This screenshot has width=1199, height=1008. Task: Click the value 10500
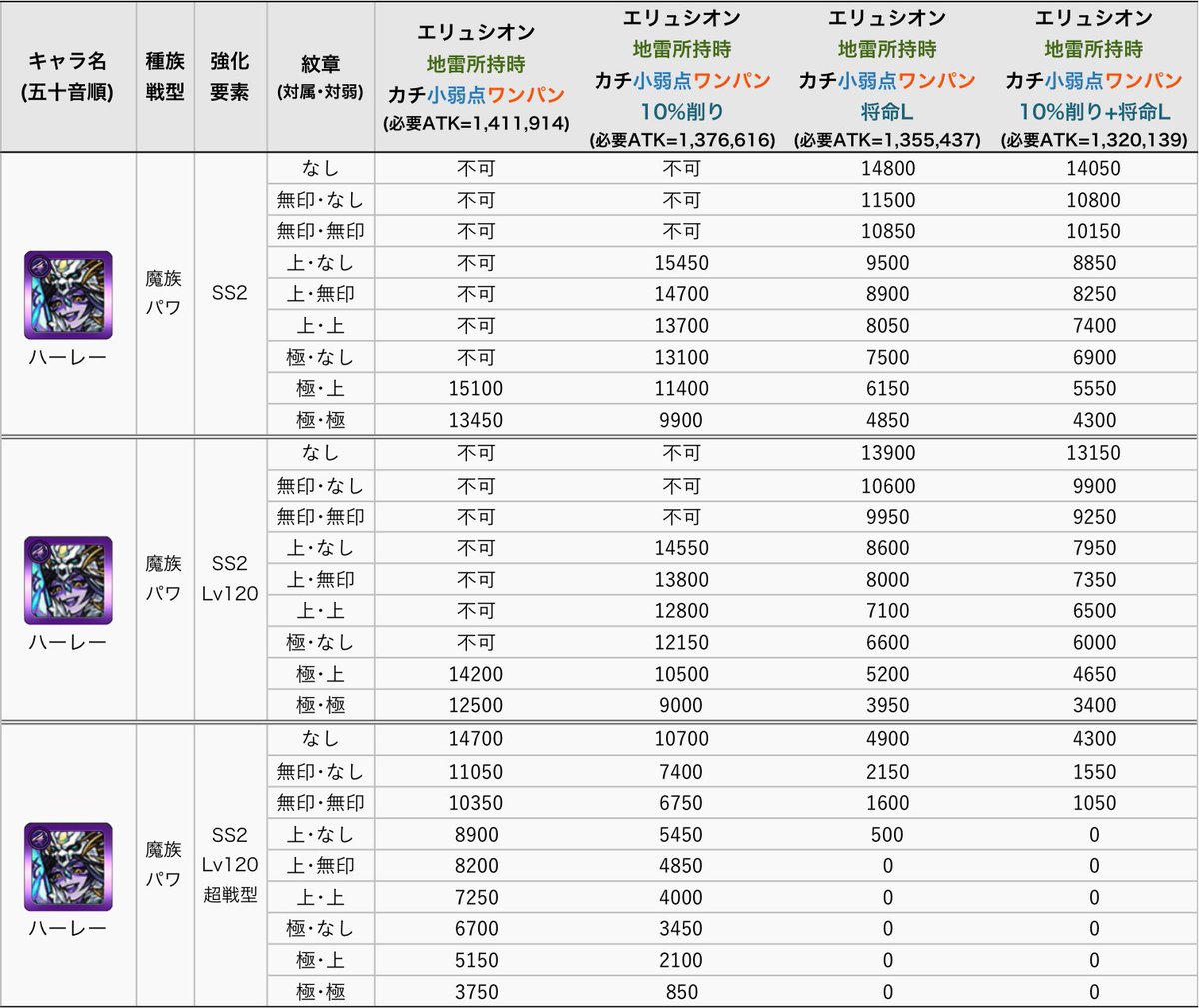[x=682, y=674]
